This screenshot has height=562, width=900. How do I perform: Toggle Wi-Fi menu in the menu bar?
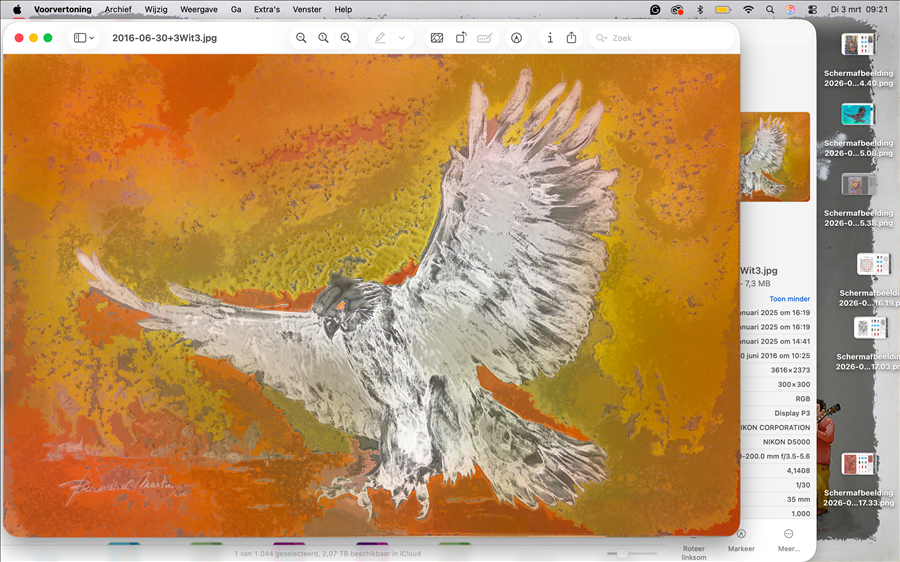[x=748, y=9]
